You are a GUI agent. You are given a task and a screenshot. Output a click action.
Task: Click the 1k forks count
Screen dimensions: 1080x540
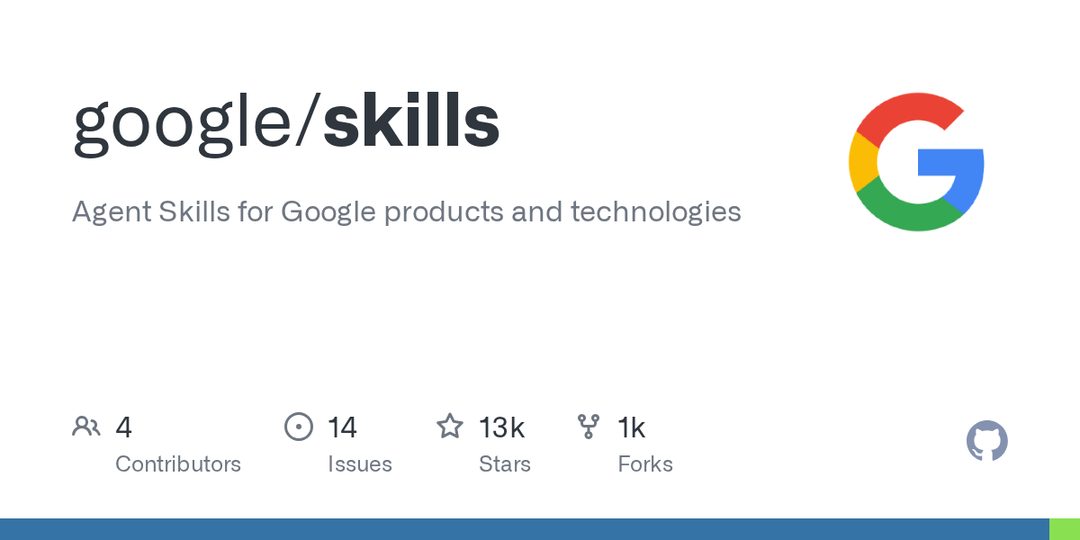click(631, 427)
